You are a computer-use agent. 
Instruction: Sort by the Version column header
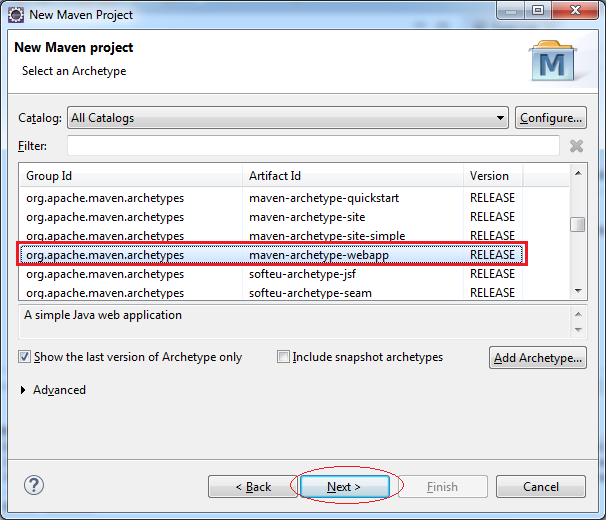(x=493, y=176)
